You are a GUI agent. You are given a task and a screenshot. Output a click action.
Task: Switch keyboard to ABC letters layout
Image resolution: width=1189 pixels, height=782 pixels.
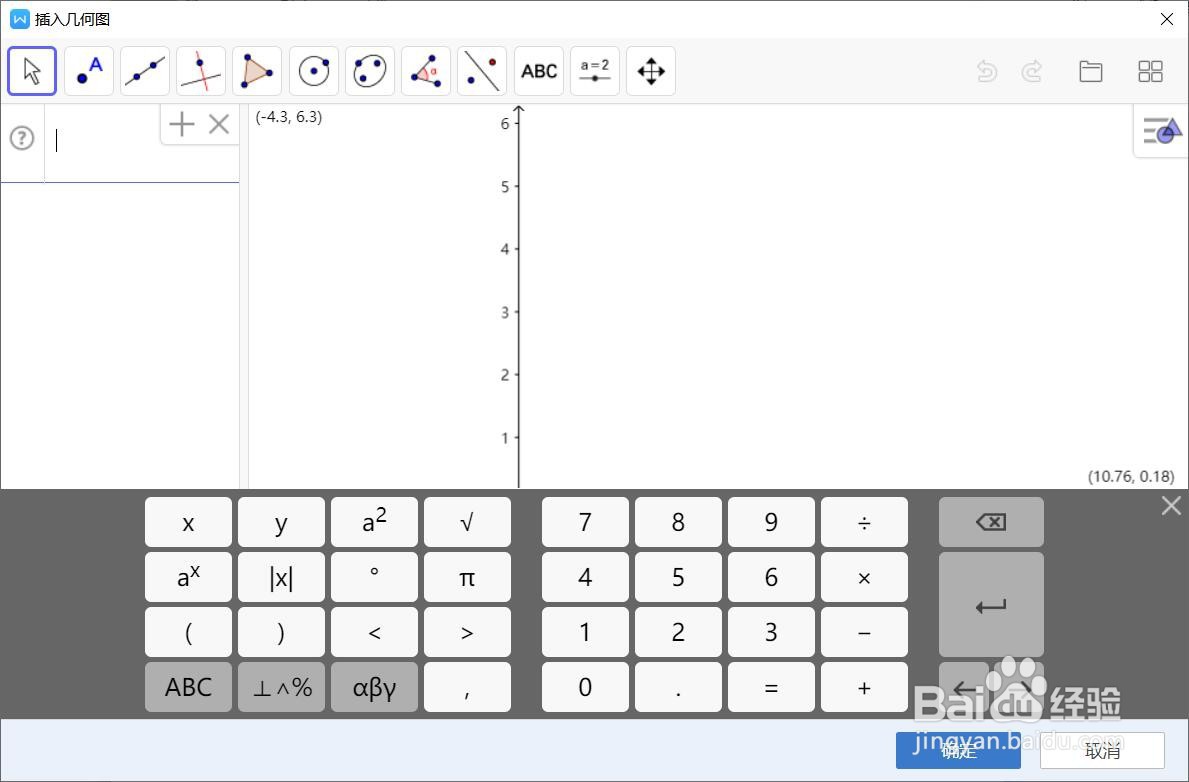[x=188, y=687]
